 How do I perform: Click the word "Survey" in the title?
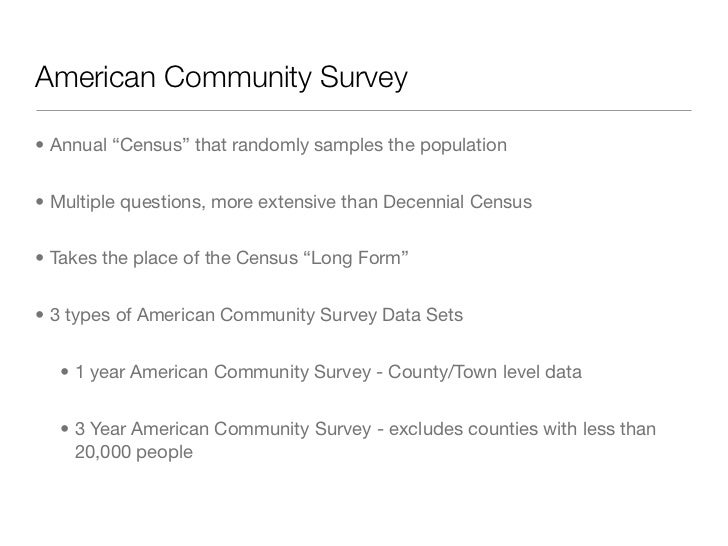point(364,78)
